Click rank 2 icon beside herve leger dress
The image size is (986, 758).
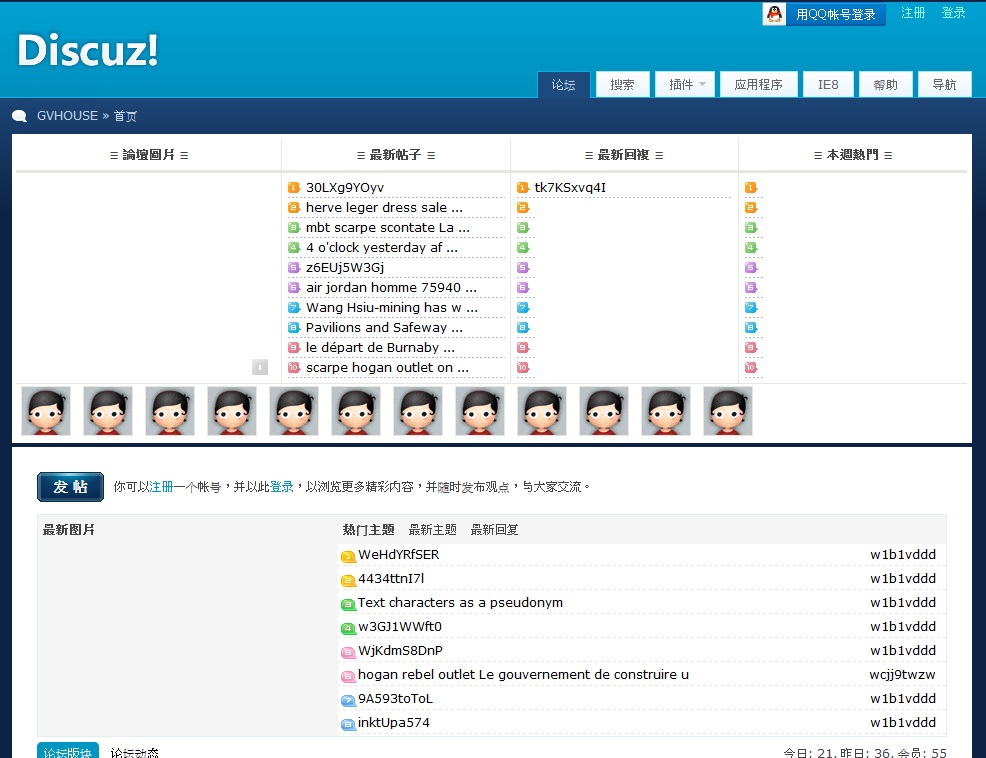point(294,208)
